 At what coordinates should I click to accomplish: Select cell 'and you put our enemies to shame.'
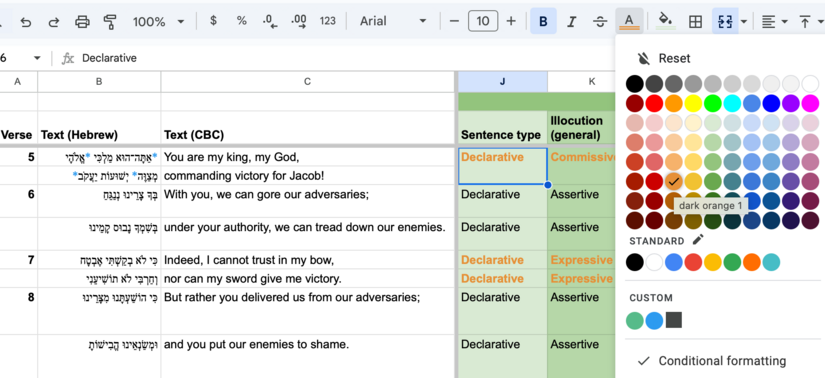pyautogui.click(x=308, y=356)
